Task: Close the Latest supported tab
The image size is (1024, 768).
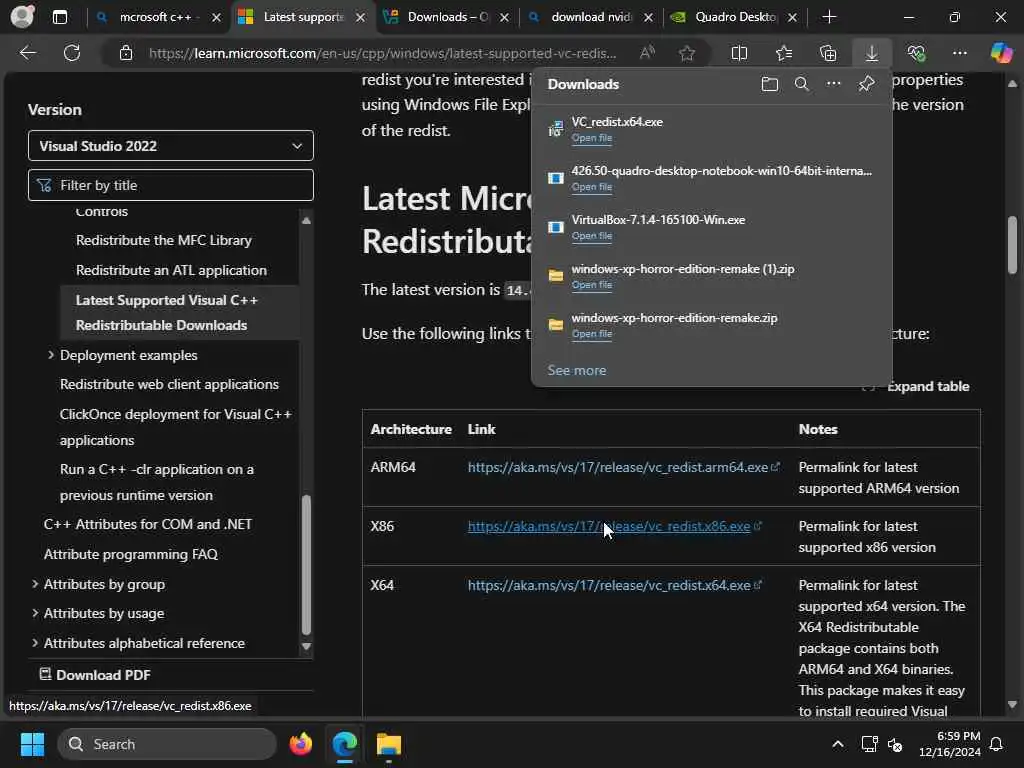Action: click(360, 18)
